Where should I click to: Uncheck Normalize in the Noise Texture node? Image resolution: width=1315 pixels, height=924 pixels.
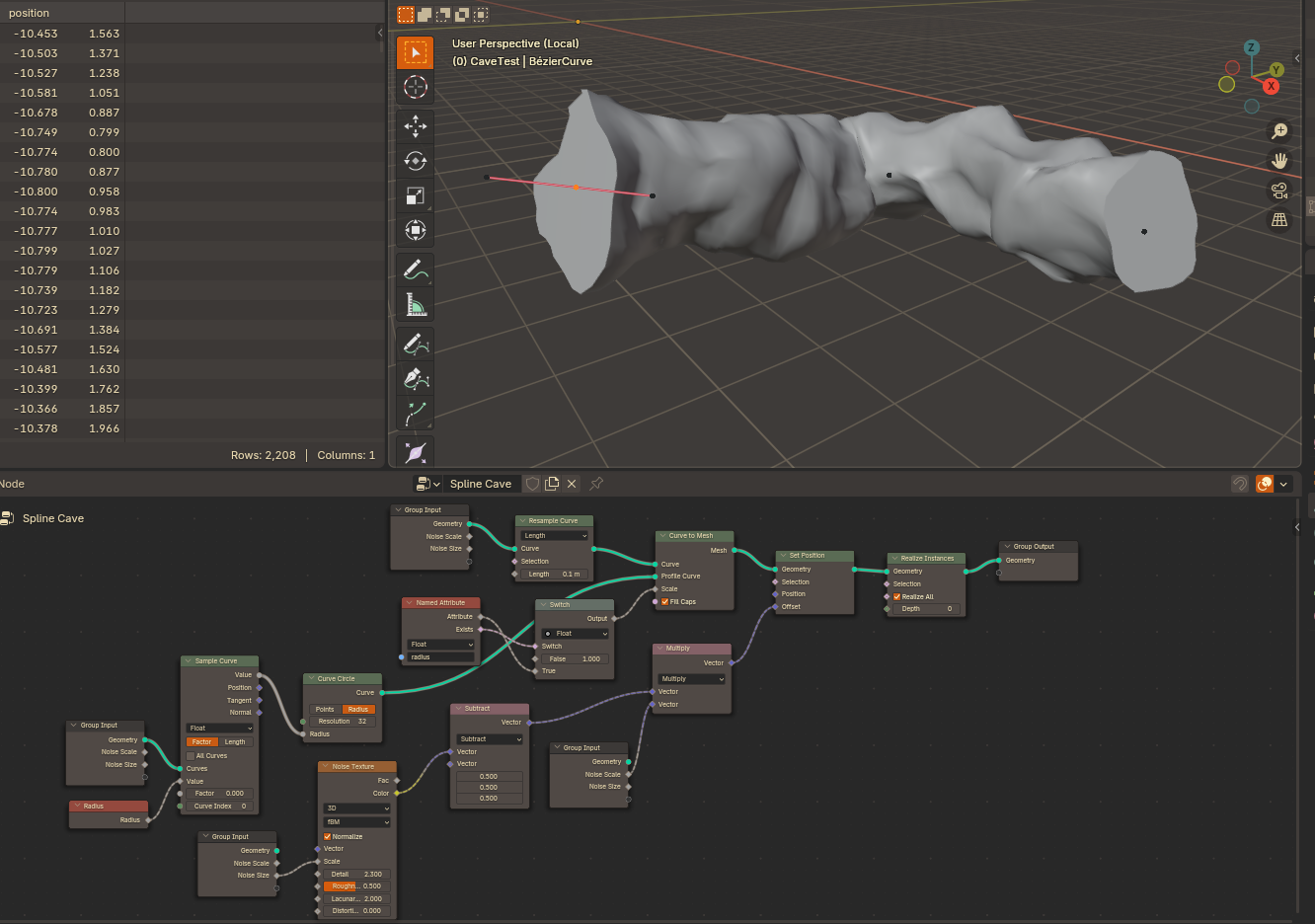[328, 836]
